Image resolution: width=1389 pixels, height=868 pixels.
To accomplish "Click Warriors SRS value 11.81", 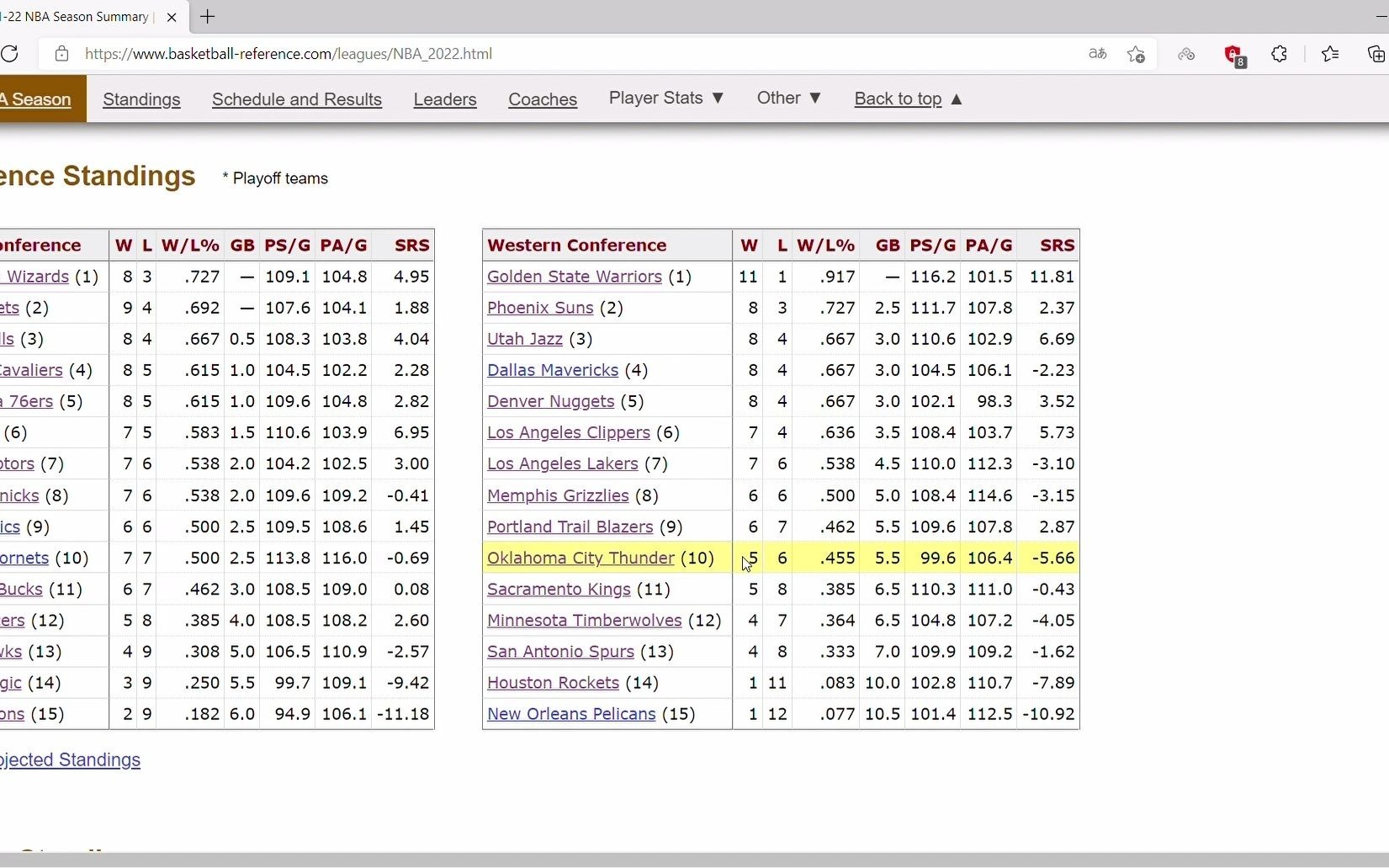I will click(1052, 277).
